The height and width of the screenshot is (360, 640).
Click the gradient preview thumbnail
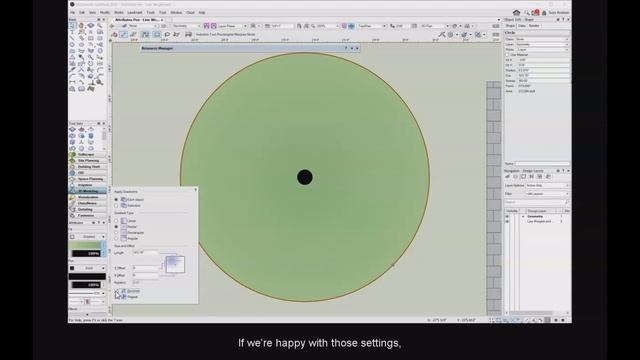click(x=175, y=264)
